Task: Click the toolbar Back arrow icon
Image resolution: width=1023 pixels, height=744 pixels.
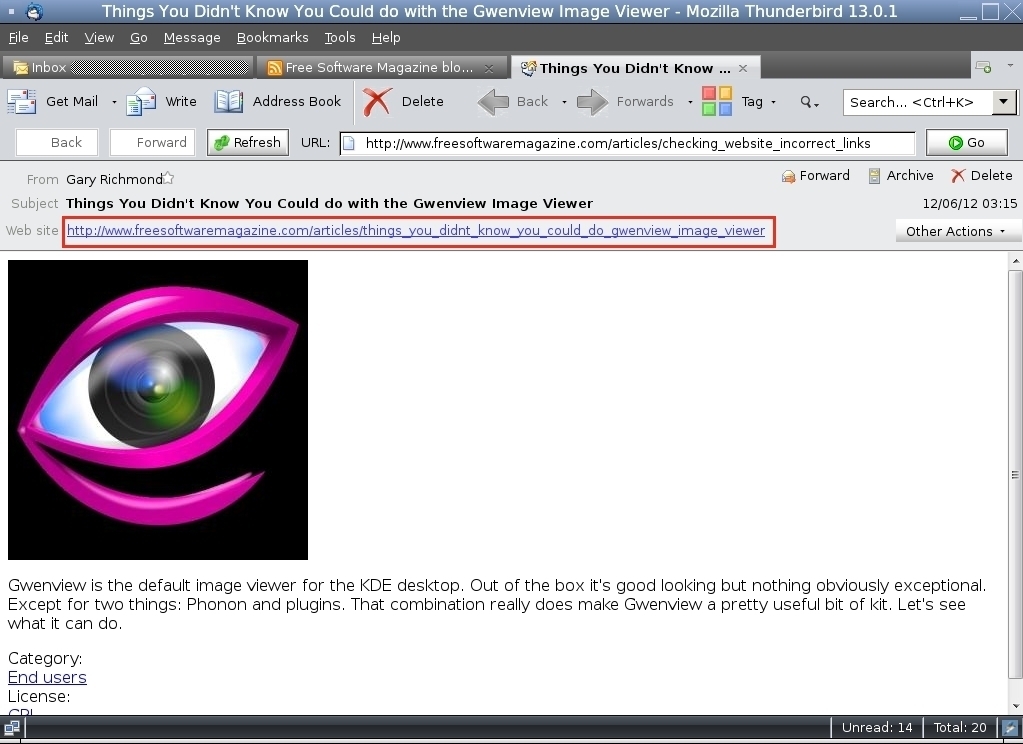Action: (x=493, y=102)
